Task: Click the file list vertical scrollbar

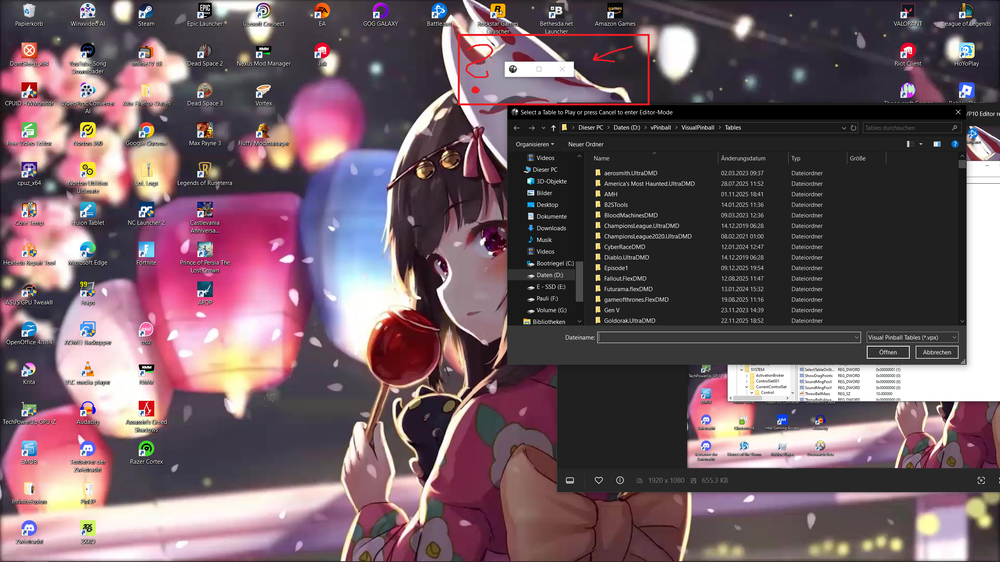Action: point(962,239)
